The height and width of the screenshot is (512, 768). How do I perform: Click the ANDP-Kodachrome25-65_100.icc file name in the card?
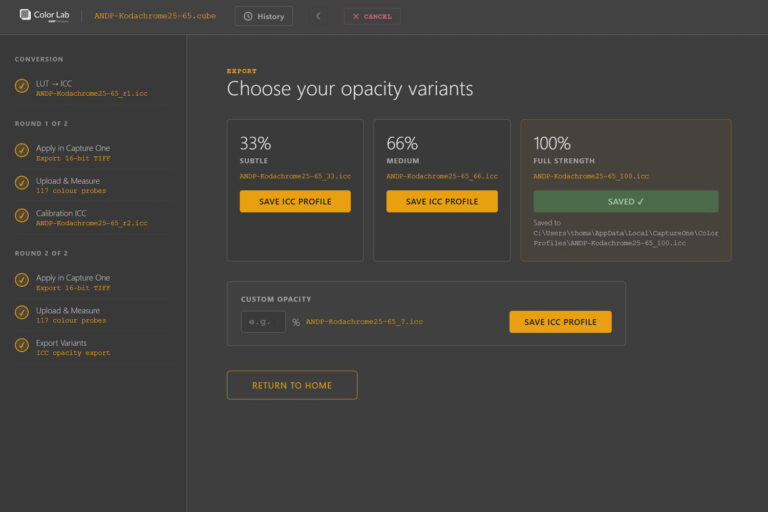[x=591, y=176]
